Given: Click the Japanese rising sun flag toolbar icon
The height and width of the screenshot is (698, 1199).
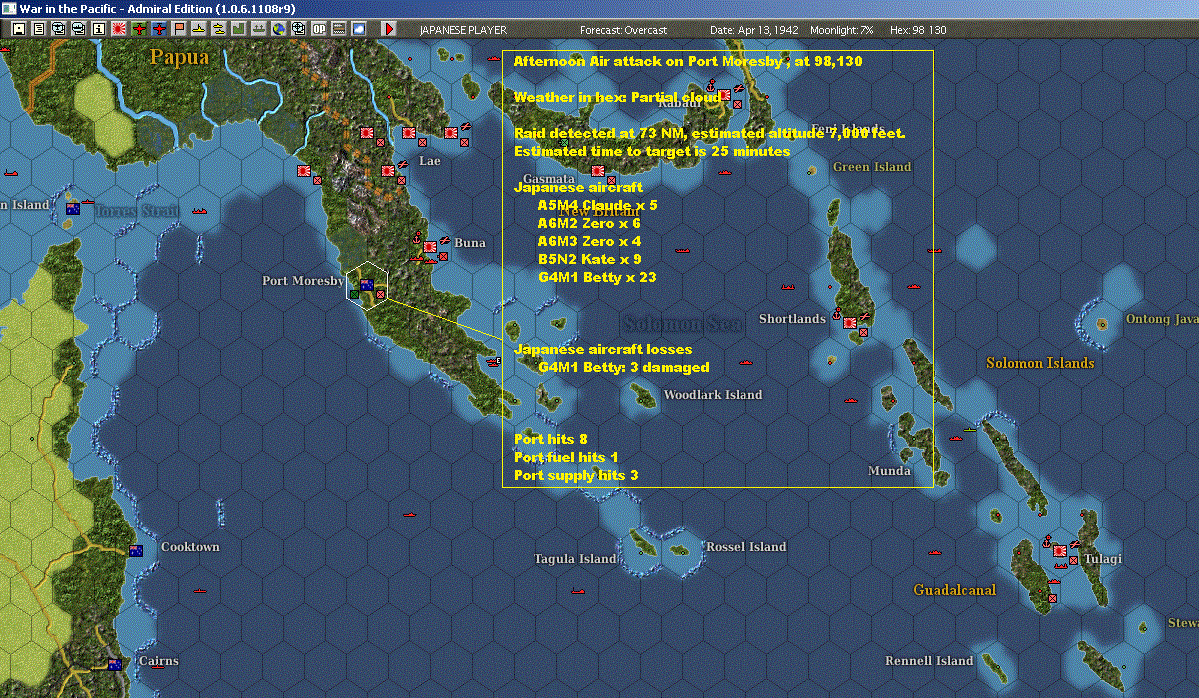Looking at the screenshot, I should (x=119, y=29).
